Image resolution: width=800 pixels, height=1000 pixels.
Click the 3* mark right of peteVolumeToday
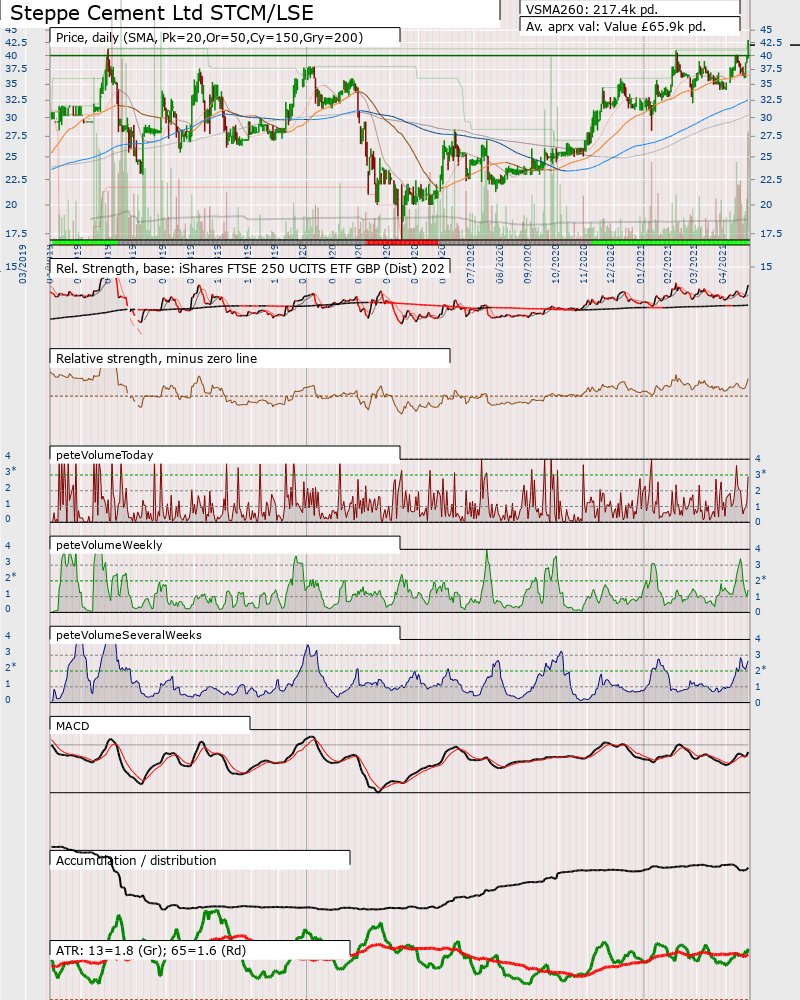(x=760, y=474)
